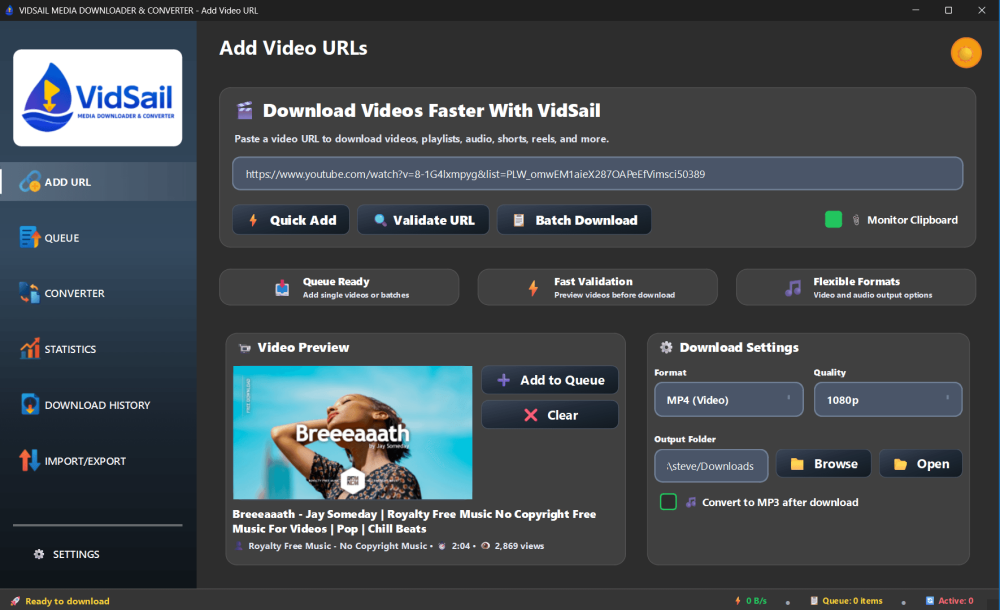Click the magnifier icon on Validate URL

coord(380,220)
